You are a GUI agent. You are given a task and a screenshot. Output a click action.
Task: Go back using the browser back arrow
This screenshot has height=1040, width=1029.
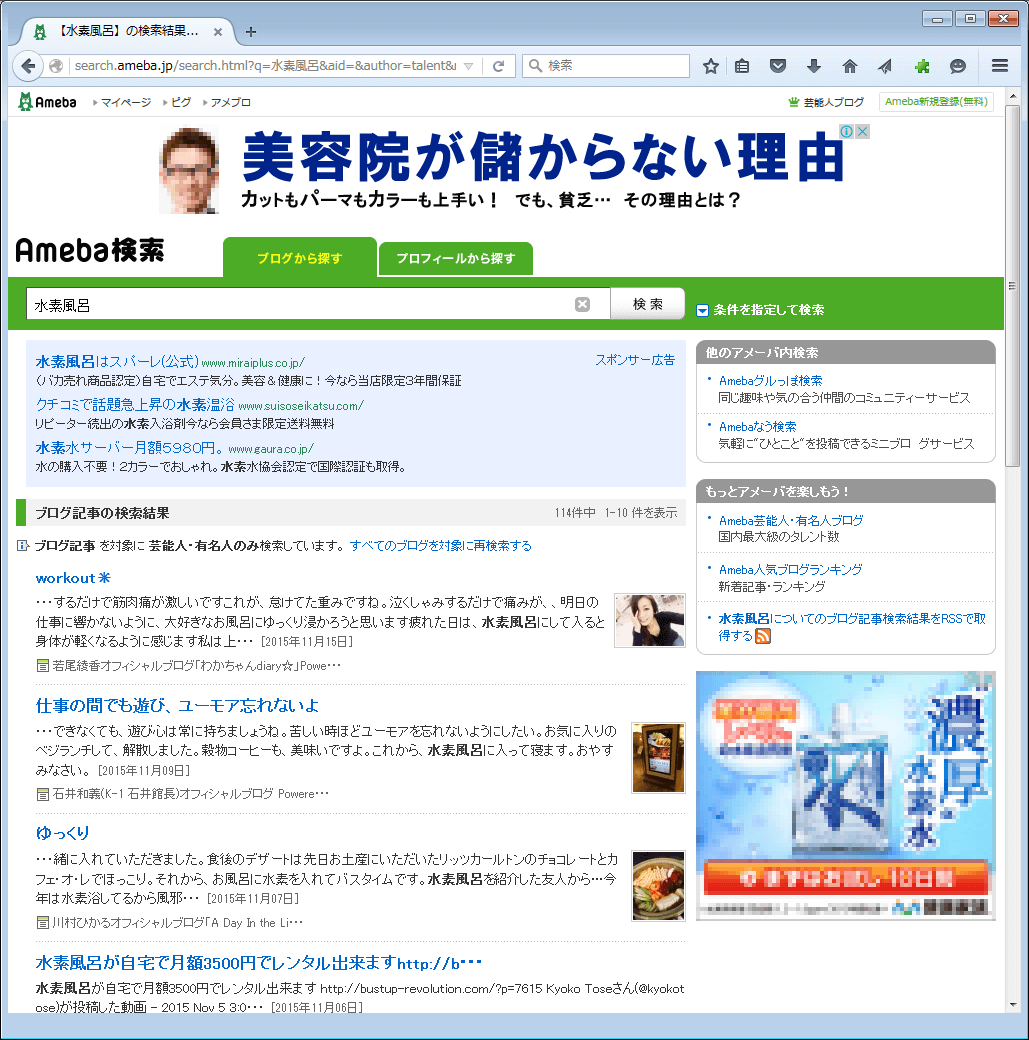28,66
